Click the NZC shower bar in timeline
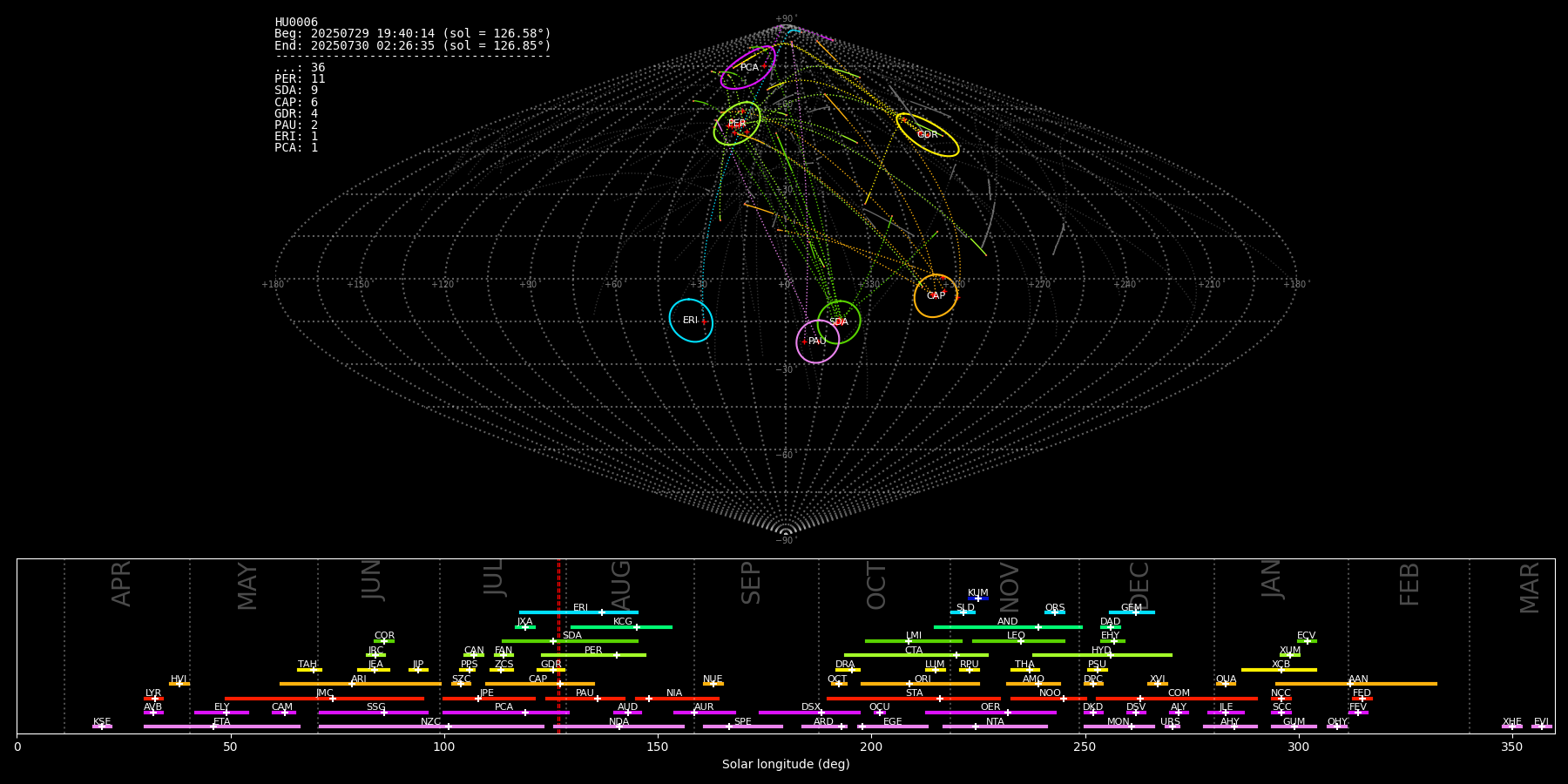This screenshot has width=1568, height=784. point(431,727)
